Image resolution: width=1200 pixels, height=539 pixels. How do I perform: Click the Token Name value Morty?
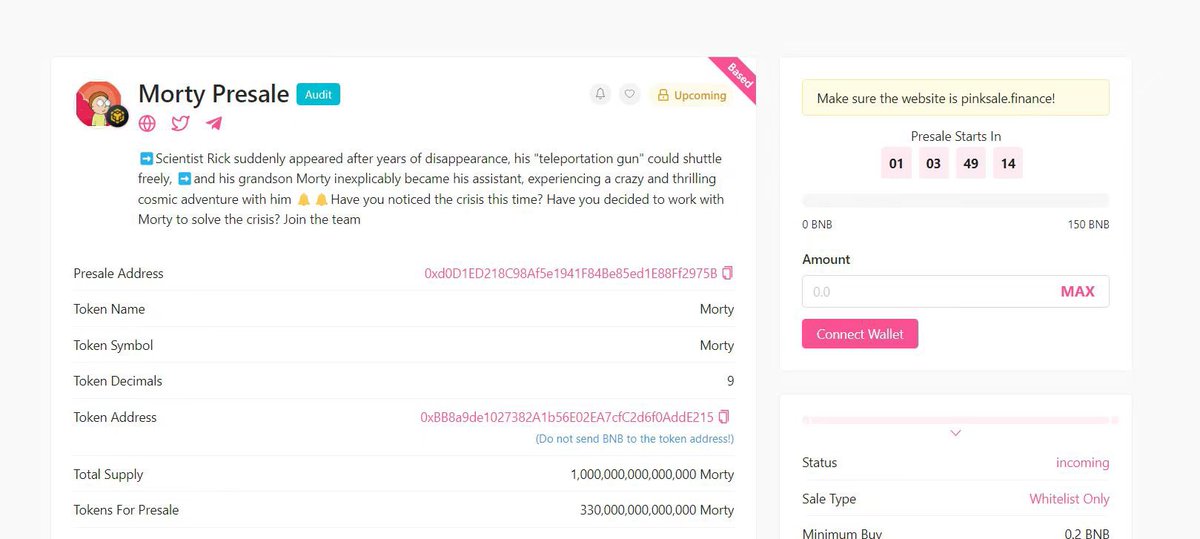pos(717,309)
